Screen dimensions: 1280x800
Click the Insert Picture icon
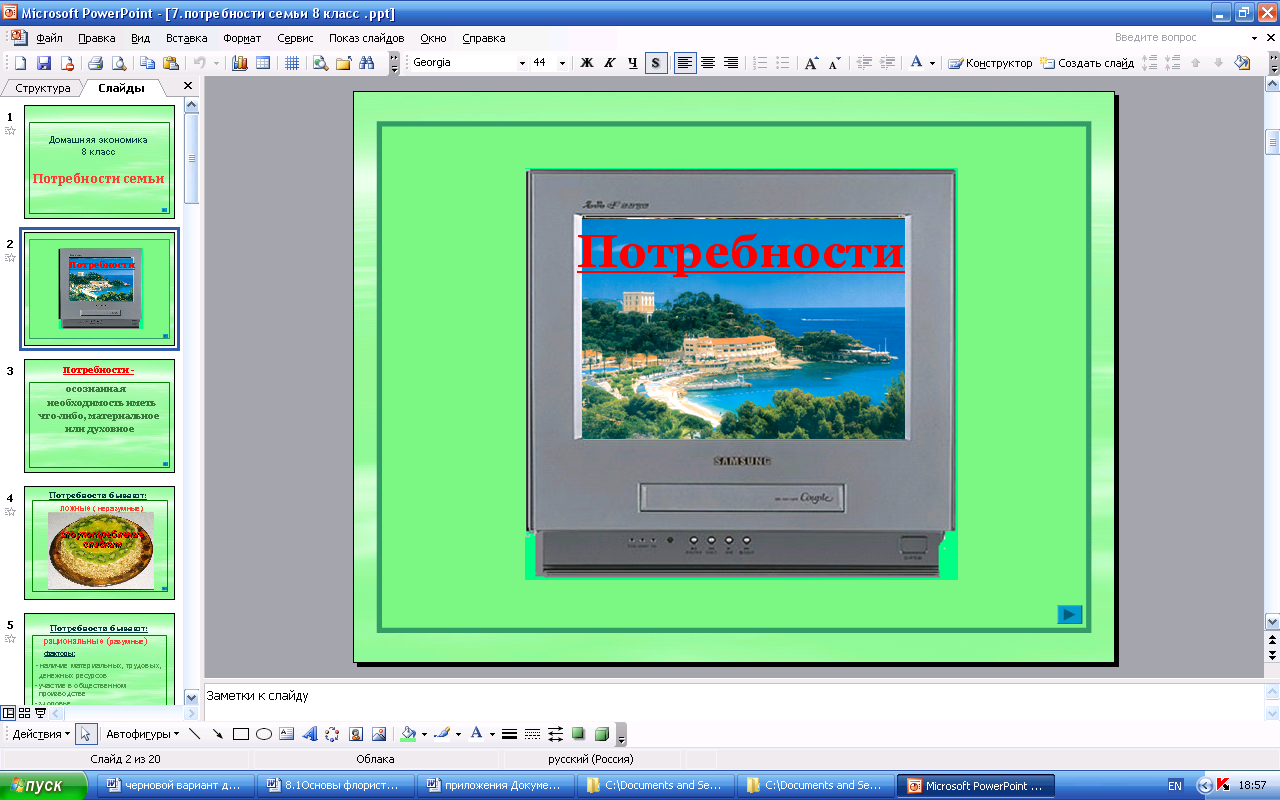(379, 734)
